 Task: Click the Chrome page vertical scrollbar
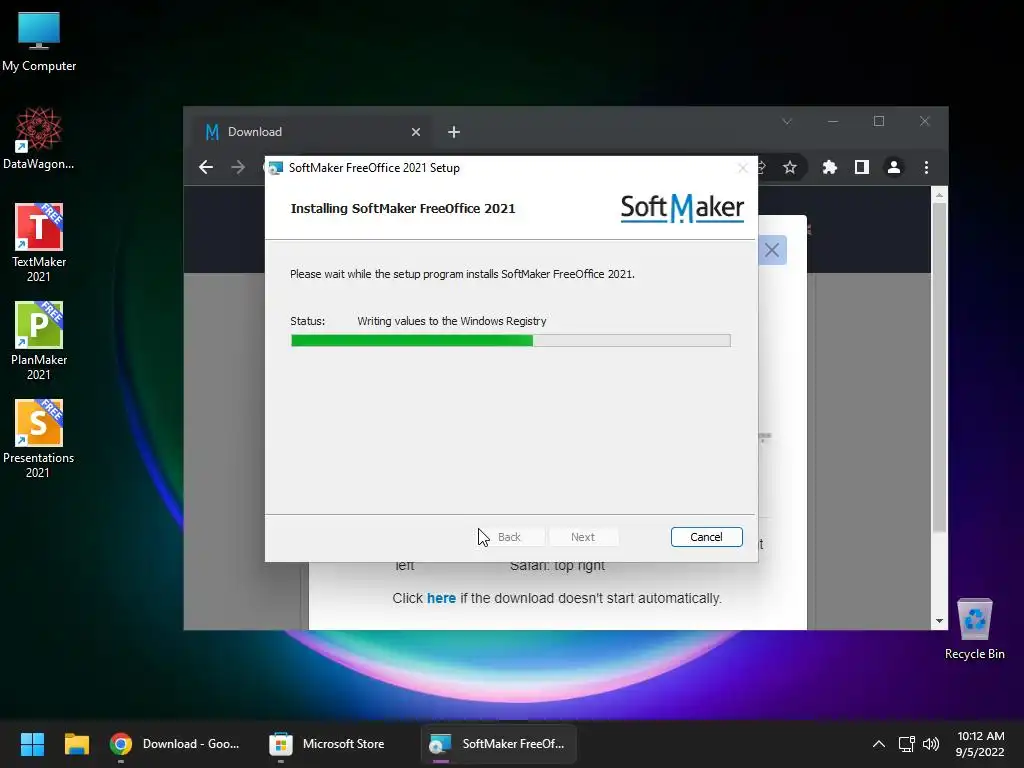click(939, 367)
